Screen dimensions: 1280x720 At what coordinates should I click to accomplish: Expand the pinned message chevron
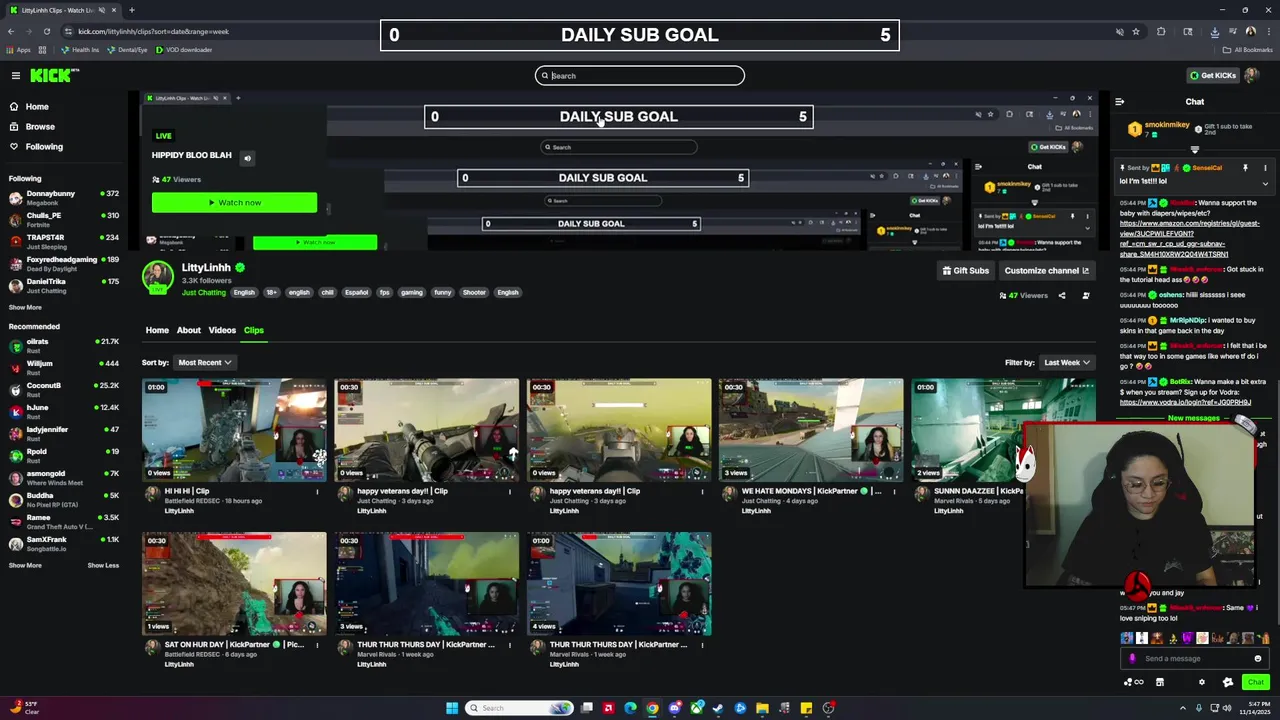pos(1265,183)
